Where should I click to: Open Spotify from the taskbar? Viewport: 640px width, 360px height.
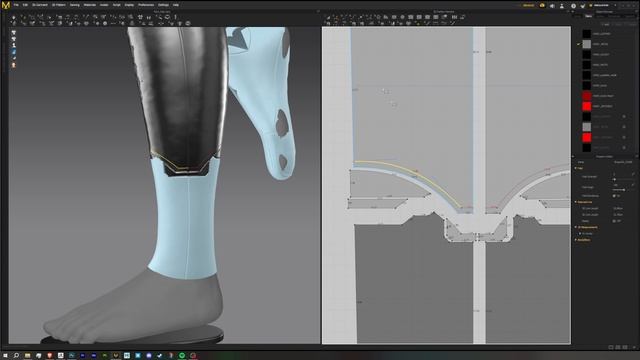pyautogui.click(x=182, y=356)
